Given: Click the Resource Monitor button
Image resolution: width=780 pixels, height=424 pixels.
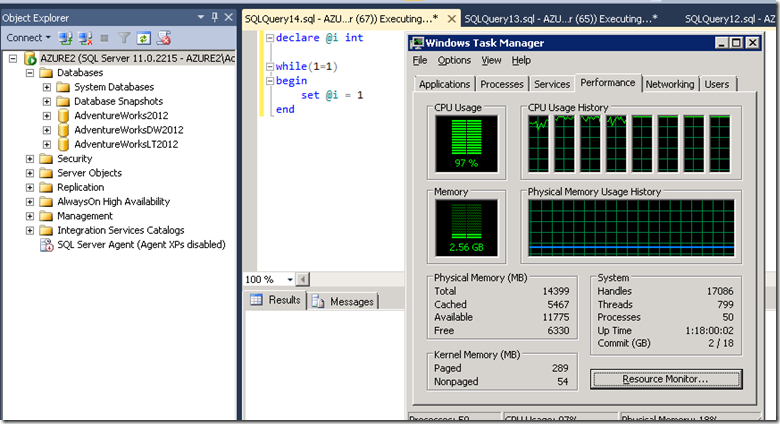Looking at the screenshot, I should coord(666,379).
